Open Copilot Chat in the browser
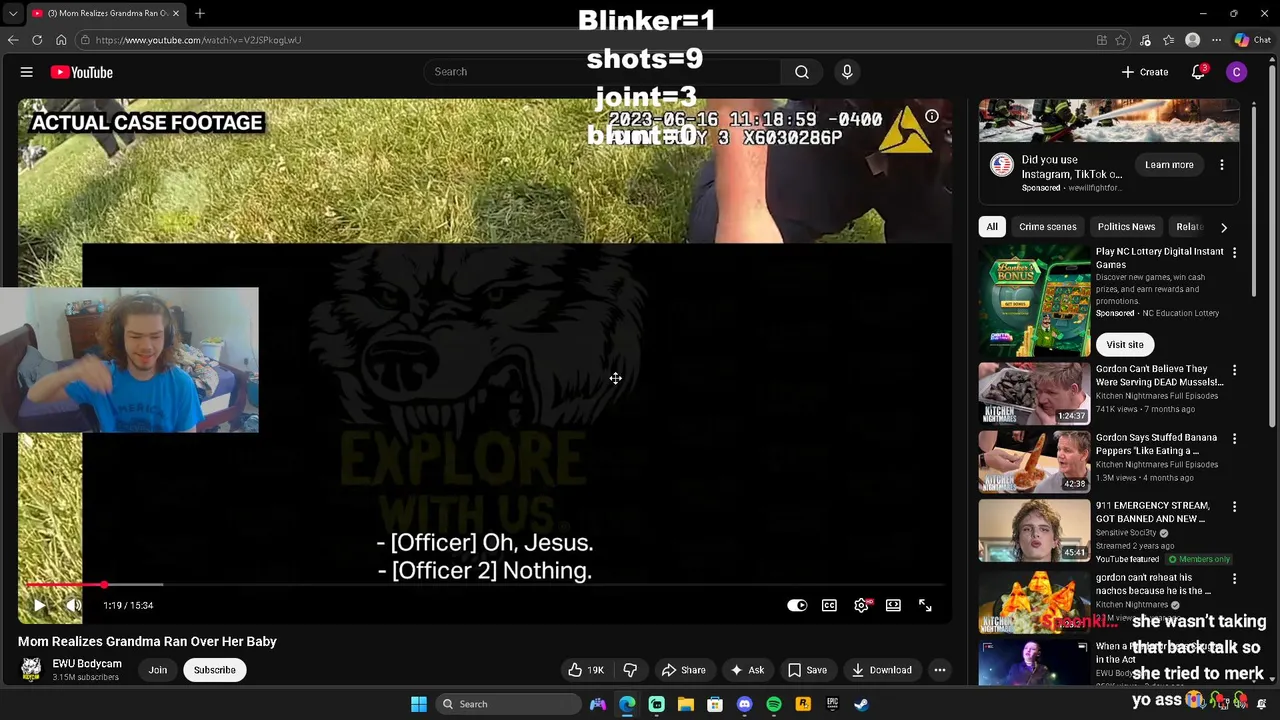This screenshot has height=720, width=1280. pos(1253,40)
